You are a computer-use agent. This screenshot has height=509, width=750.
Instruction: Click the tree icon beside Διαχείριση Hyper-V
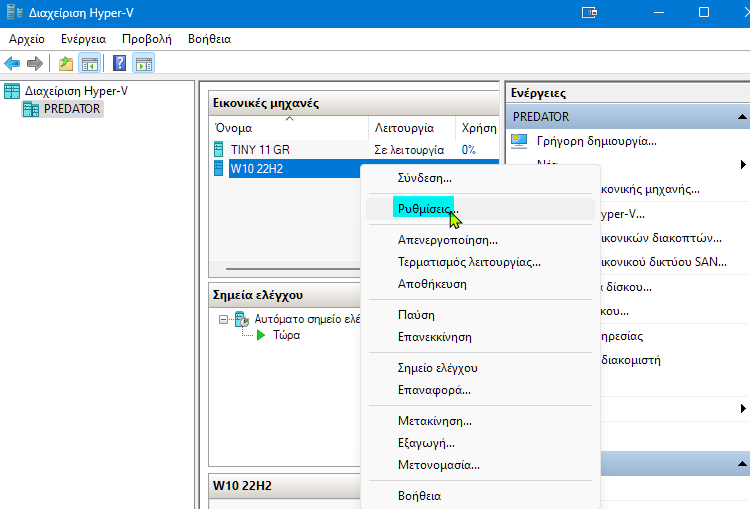(x=12, y=91)
